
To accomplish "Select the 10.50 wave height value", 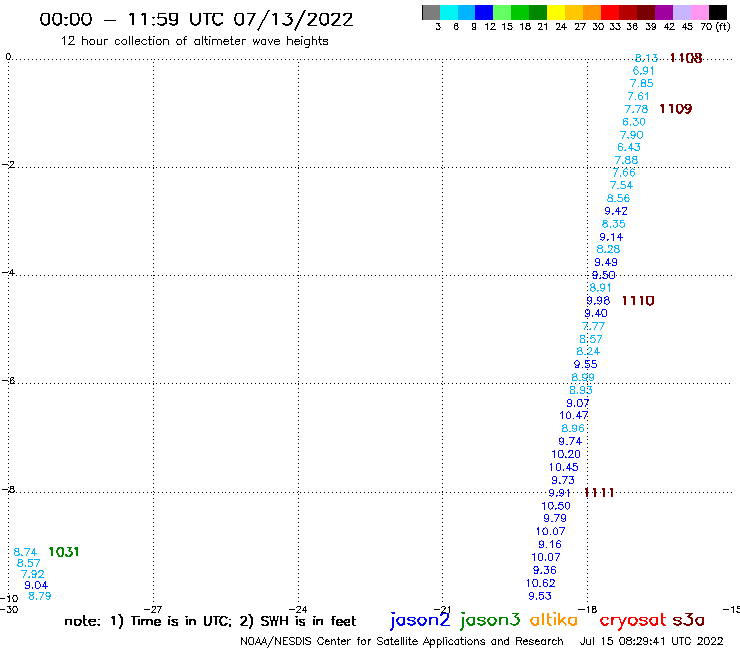I will 555,506.
